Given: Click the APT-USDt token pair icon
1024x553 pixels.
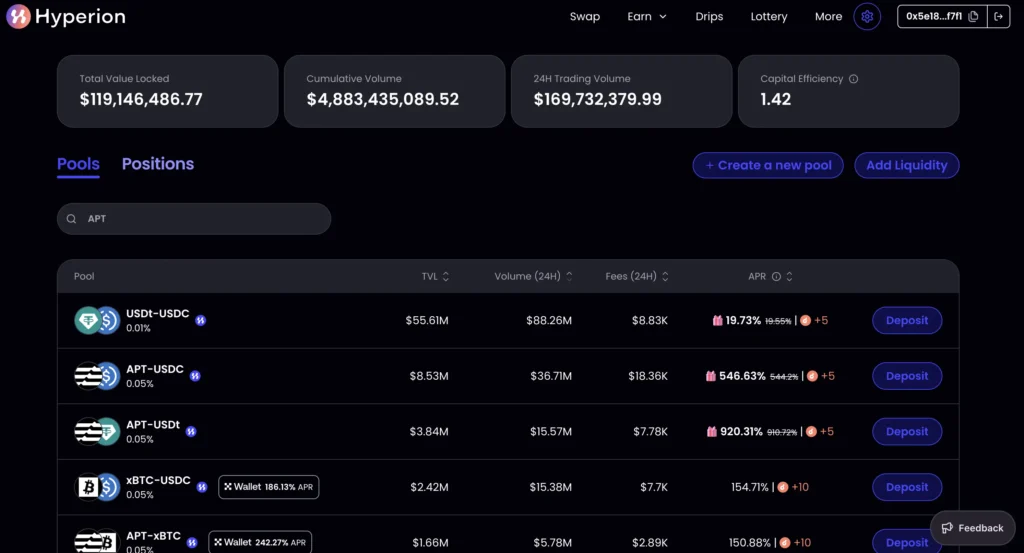Looking at the screenshot, I should coord(97,432).
